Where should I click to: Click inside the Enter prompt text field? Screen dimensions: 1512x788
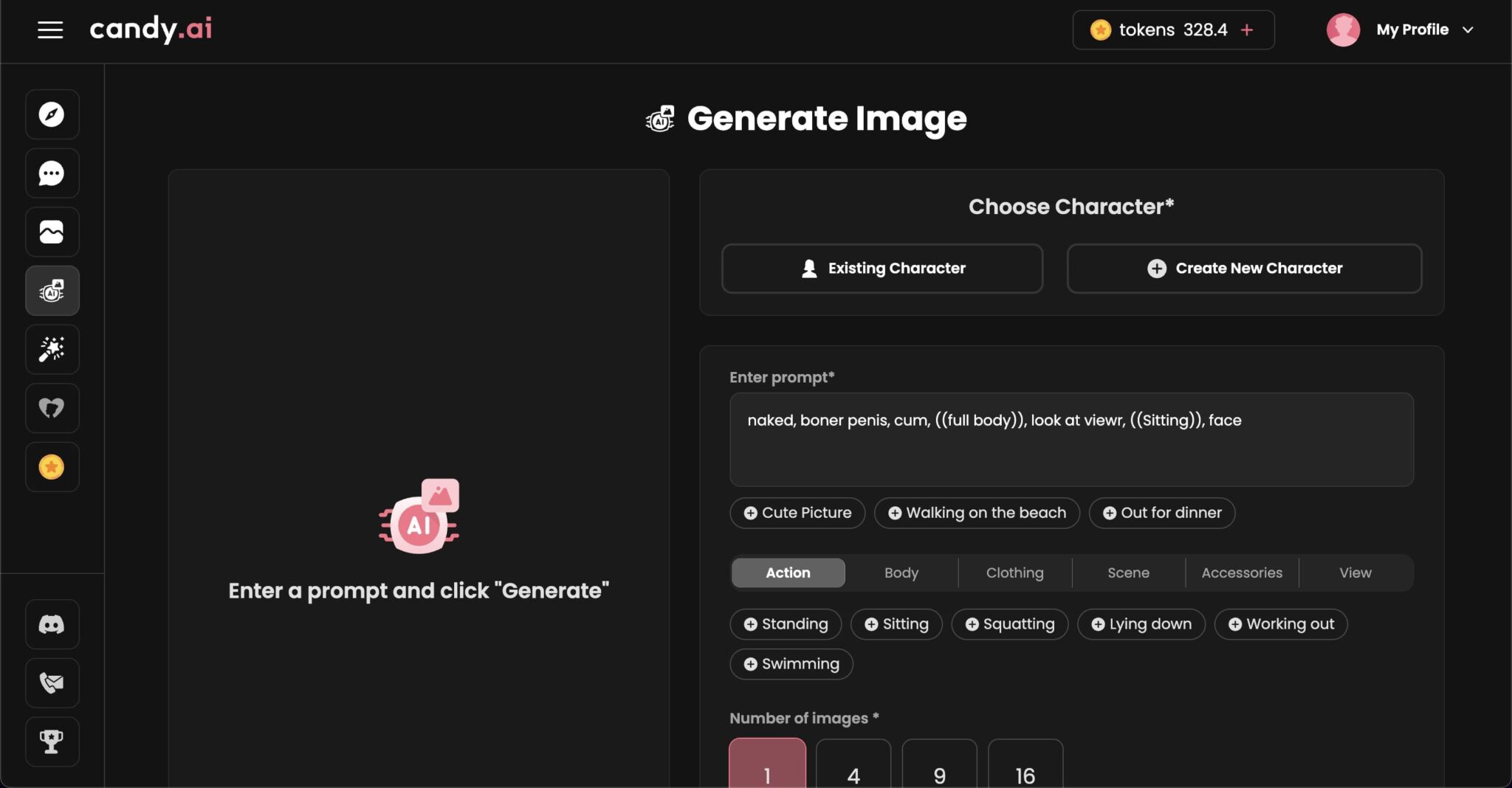pos(1071,450)
